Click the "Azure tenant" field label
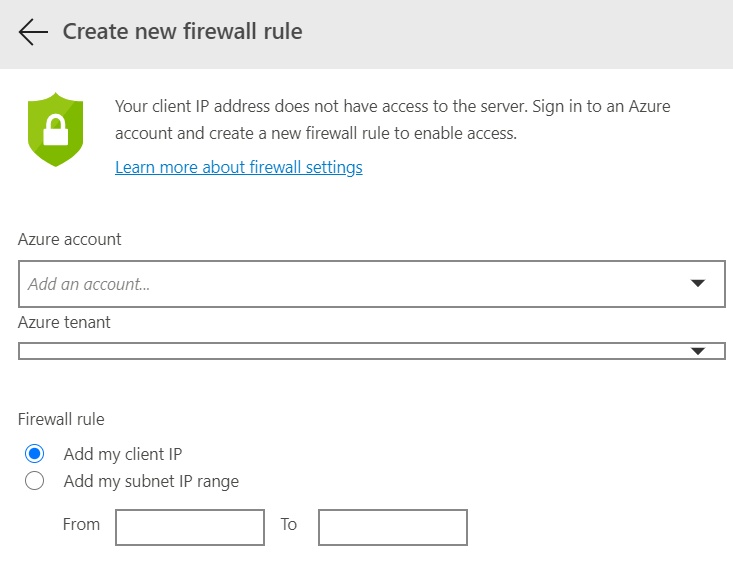Image resolution: width=733 pixels, height=567 pixels. point(64,322)
